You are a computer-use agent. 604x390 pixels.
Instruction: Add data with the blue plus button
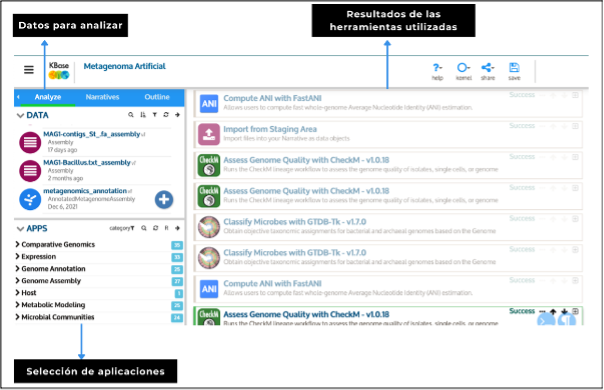pyautogui.click(x=164, y=199)
